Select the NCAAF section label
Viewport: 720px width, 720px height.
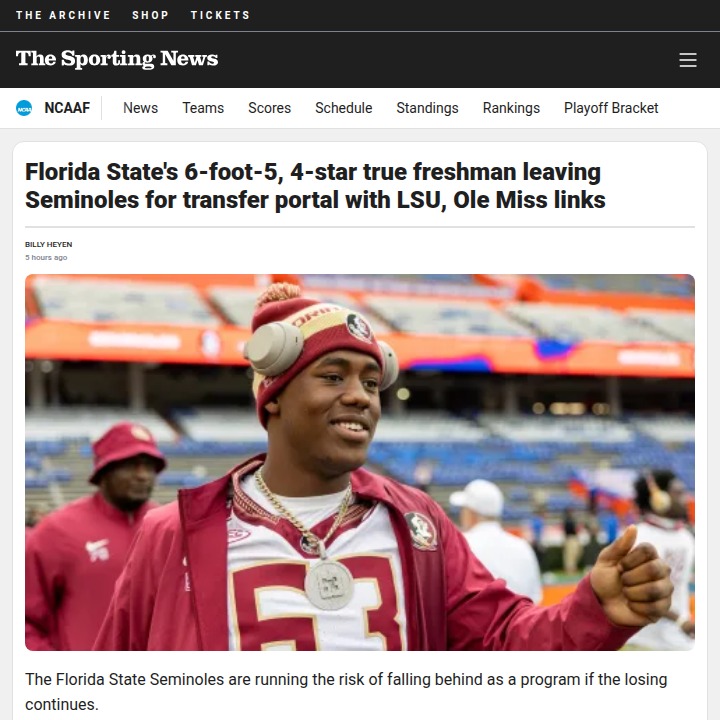67,108
